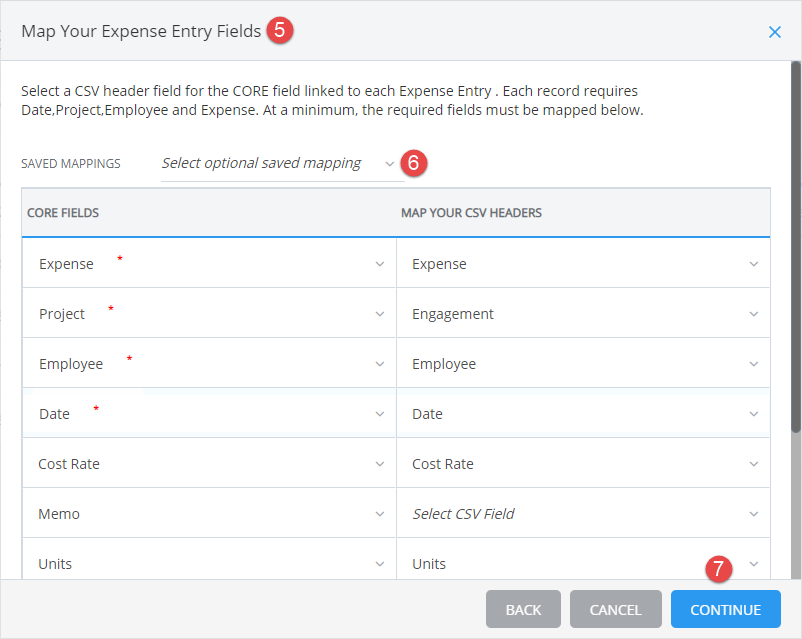
Task: Change CSV header mapped to Units
Action: (x=584, y=559)
